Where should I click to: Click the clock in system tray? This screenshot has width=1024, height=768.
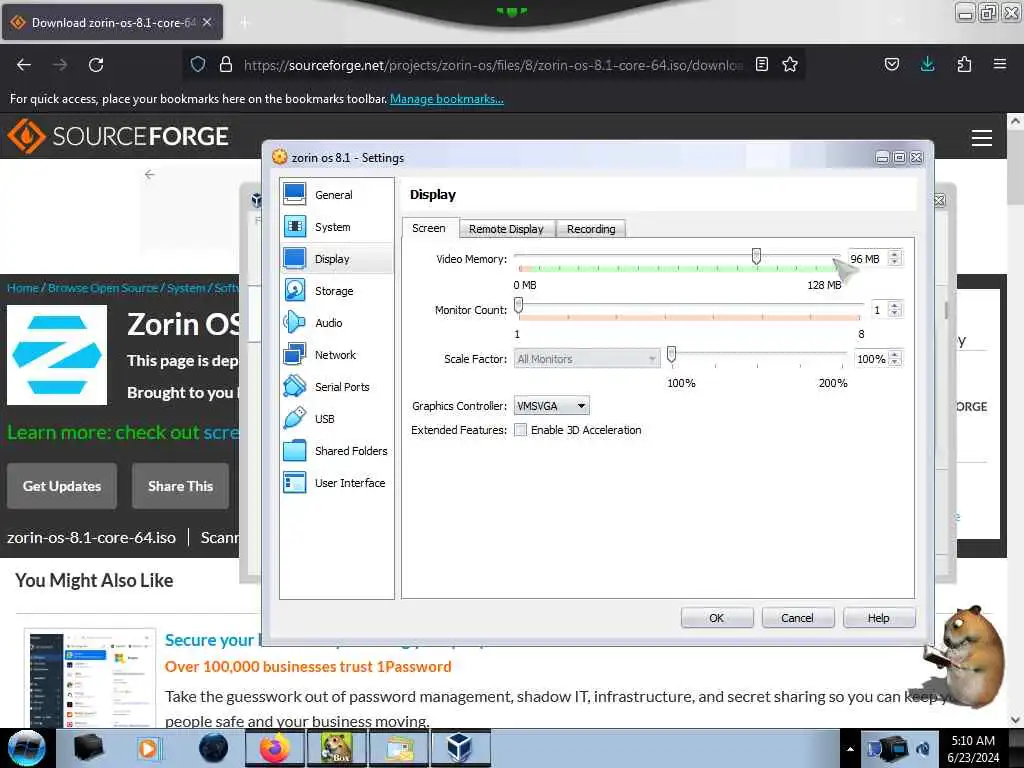(972, 749)
